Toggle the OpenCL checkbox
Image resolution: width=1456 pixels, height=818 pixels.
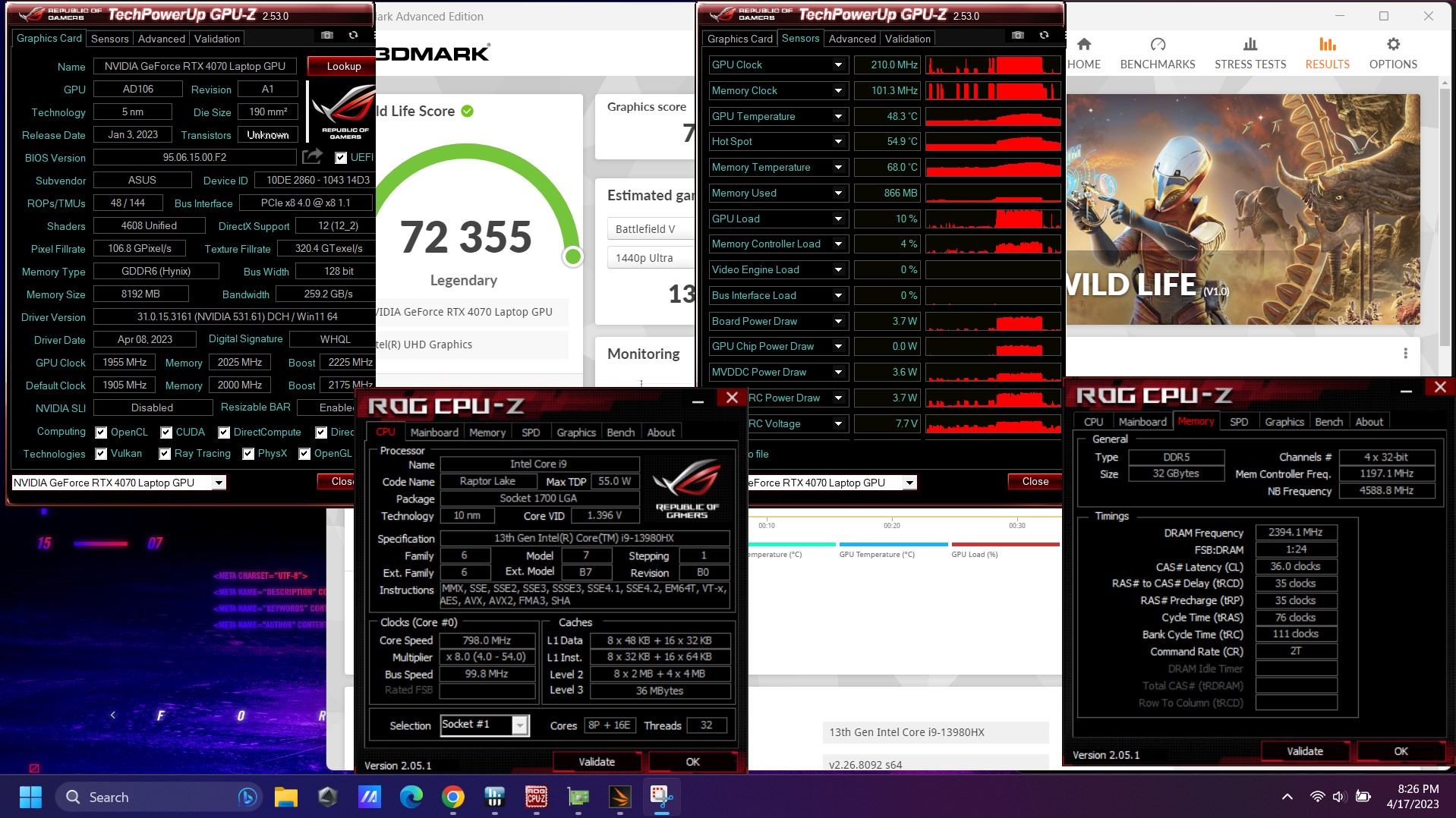pyautogui.click(x=101, y=433)
